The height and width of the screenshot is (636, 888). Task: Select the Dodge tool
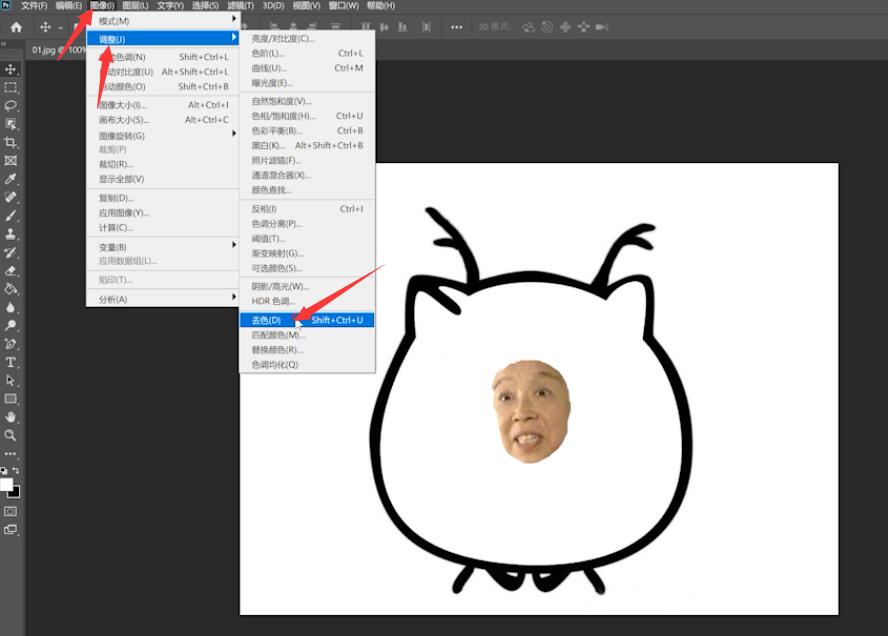click(10, 325)
